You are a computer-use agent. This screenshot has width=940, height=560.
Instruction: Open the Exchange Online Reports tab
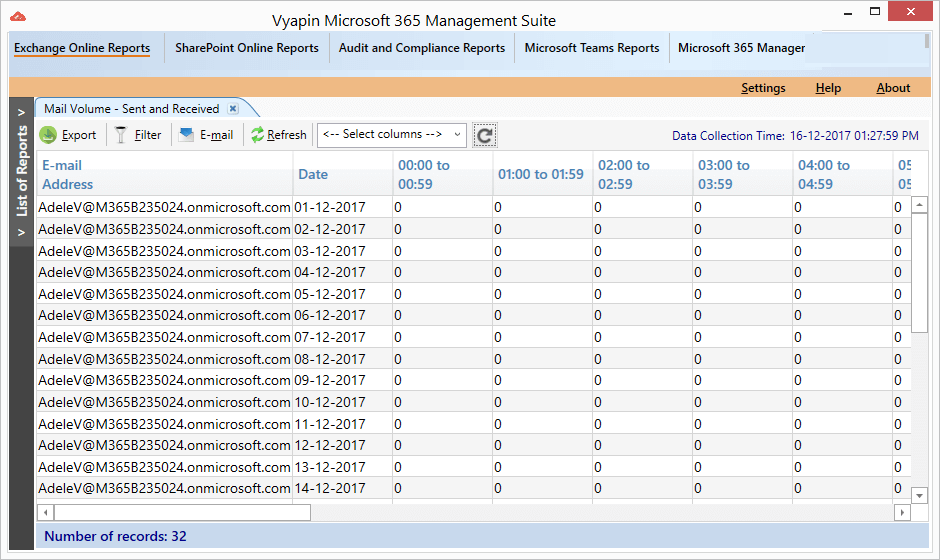pos(82,48)
